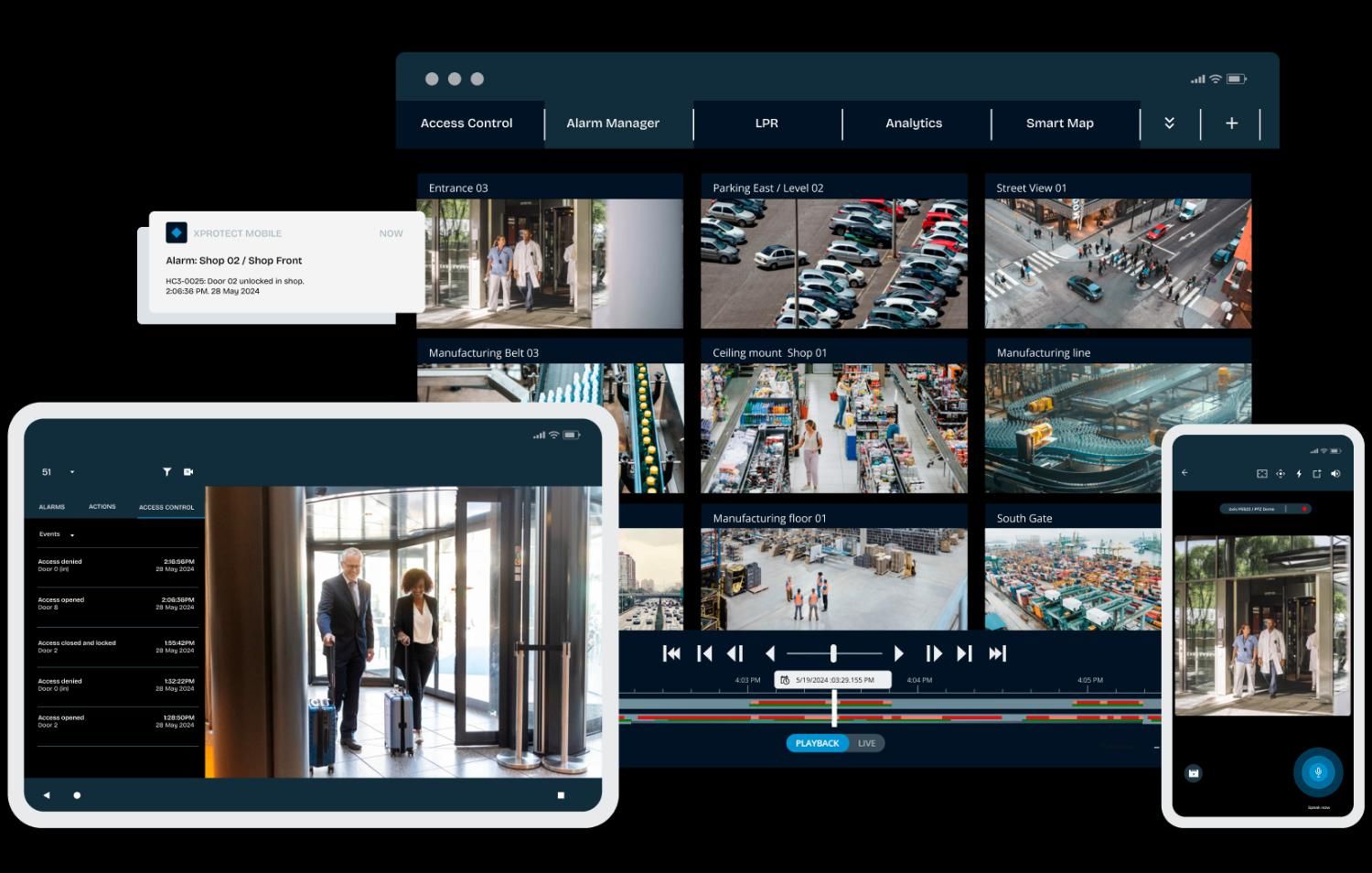Expand the Events dropdown on tablet

[x=57, y=534]
